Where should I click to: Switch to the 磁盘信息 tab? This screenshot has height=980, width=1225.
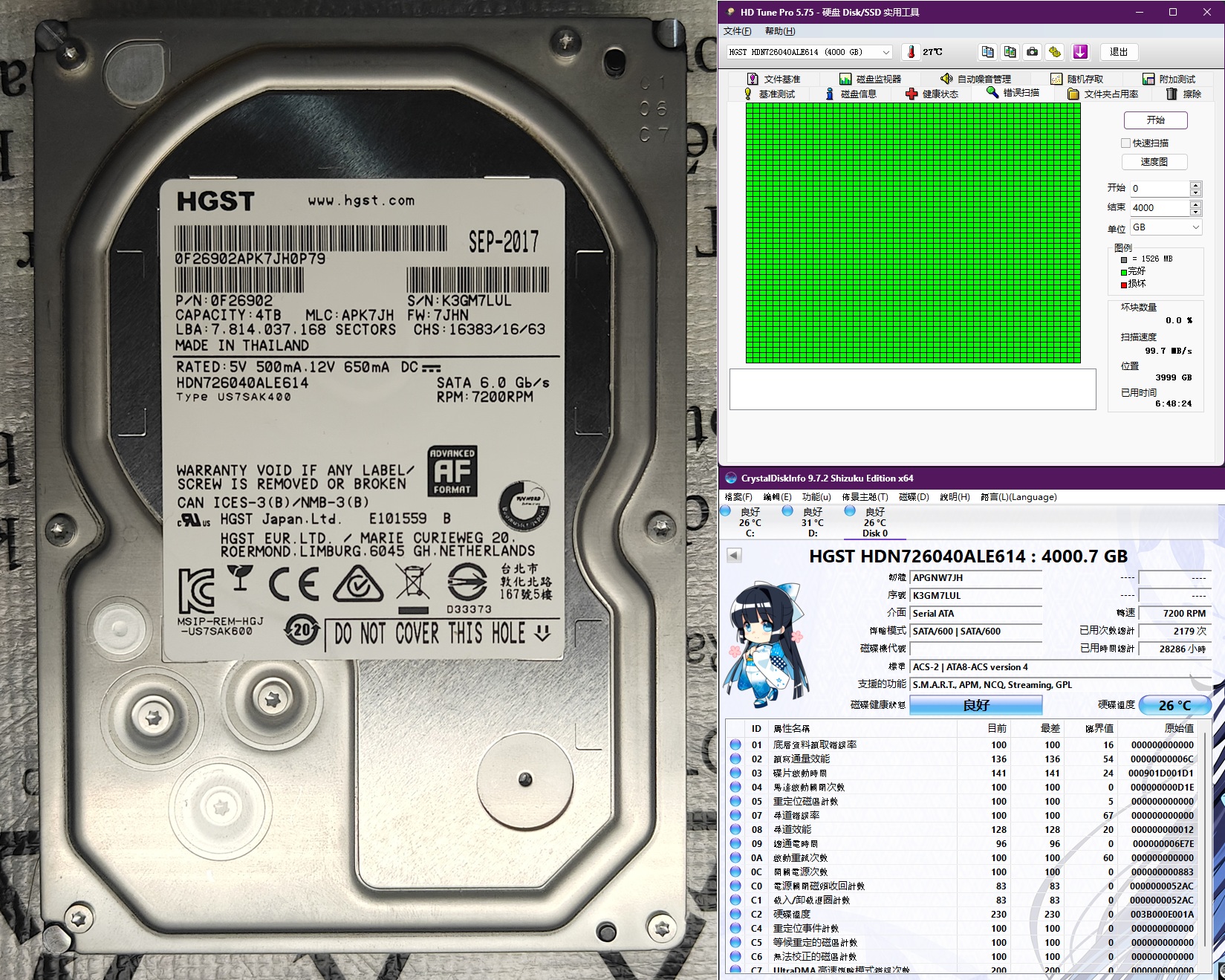point(851,94)
